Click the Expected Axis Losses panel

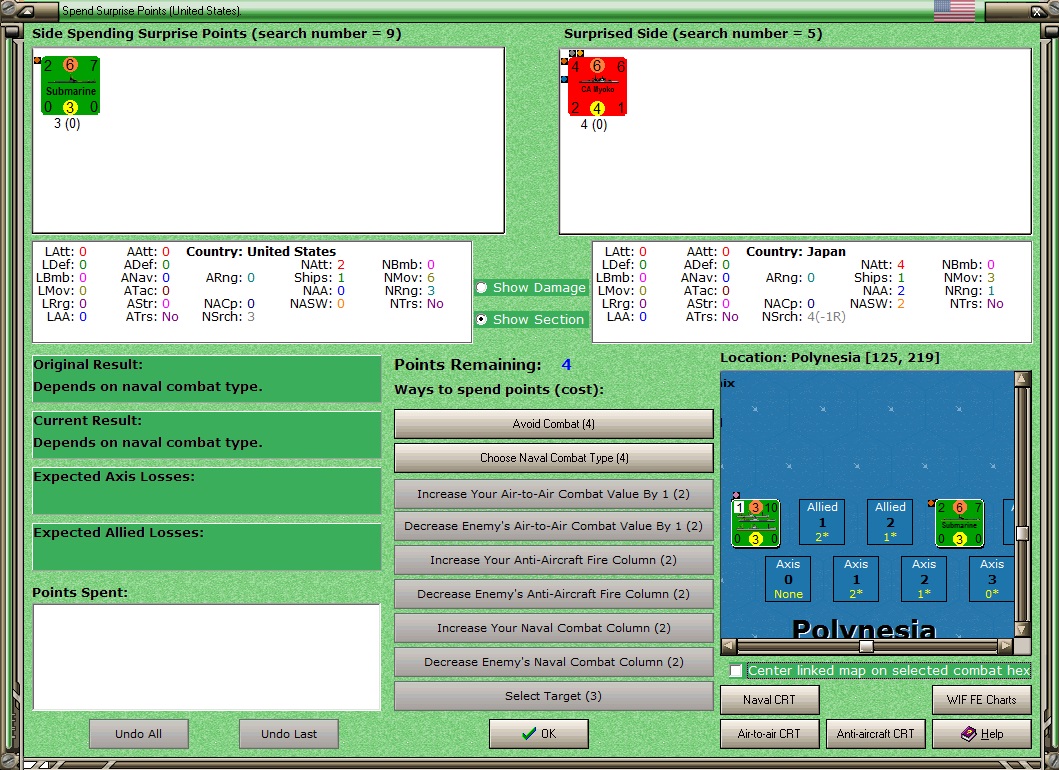(207, 491)
